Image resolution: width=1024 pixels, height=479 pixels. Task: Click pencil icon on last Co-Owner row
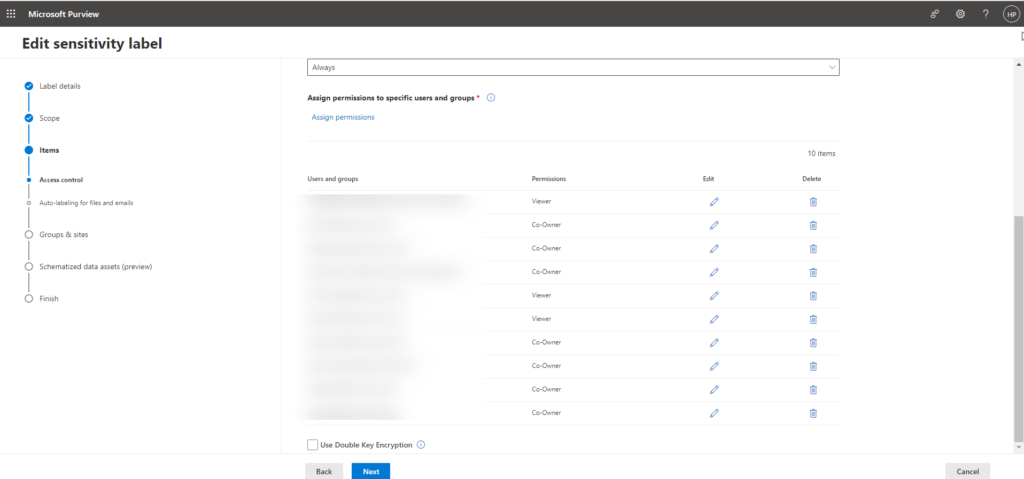click(714, 413)
